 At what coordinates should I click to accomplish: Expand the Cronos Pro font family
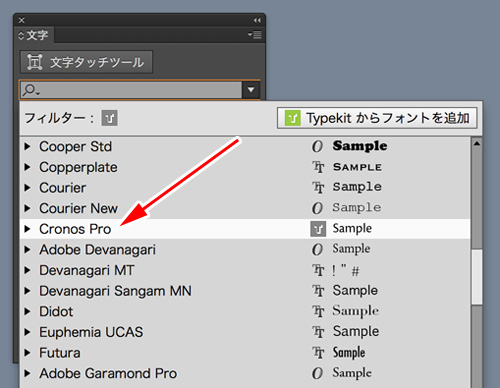28,229
